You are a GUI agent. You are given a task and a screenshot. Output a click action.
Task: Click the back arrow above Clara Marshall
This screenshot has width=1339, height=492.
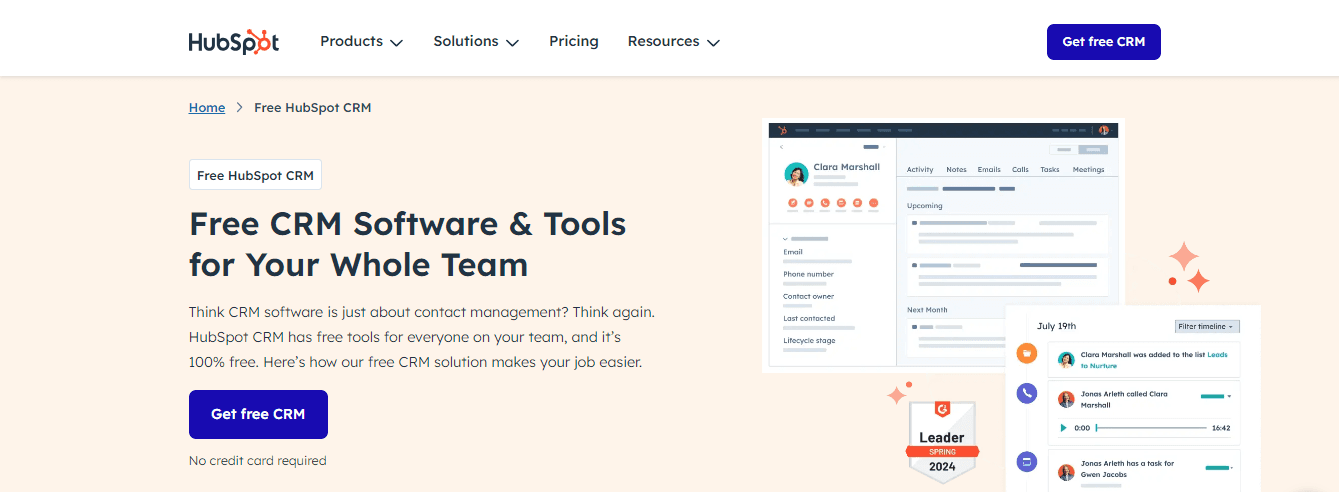click(782, 147)
